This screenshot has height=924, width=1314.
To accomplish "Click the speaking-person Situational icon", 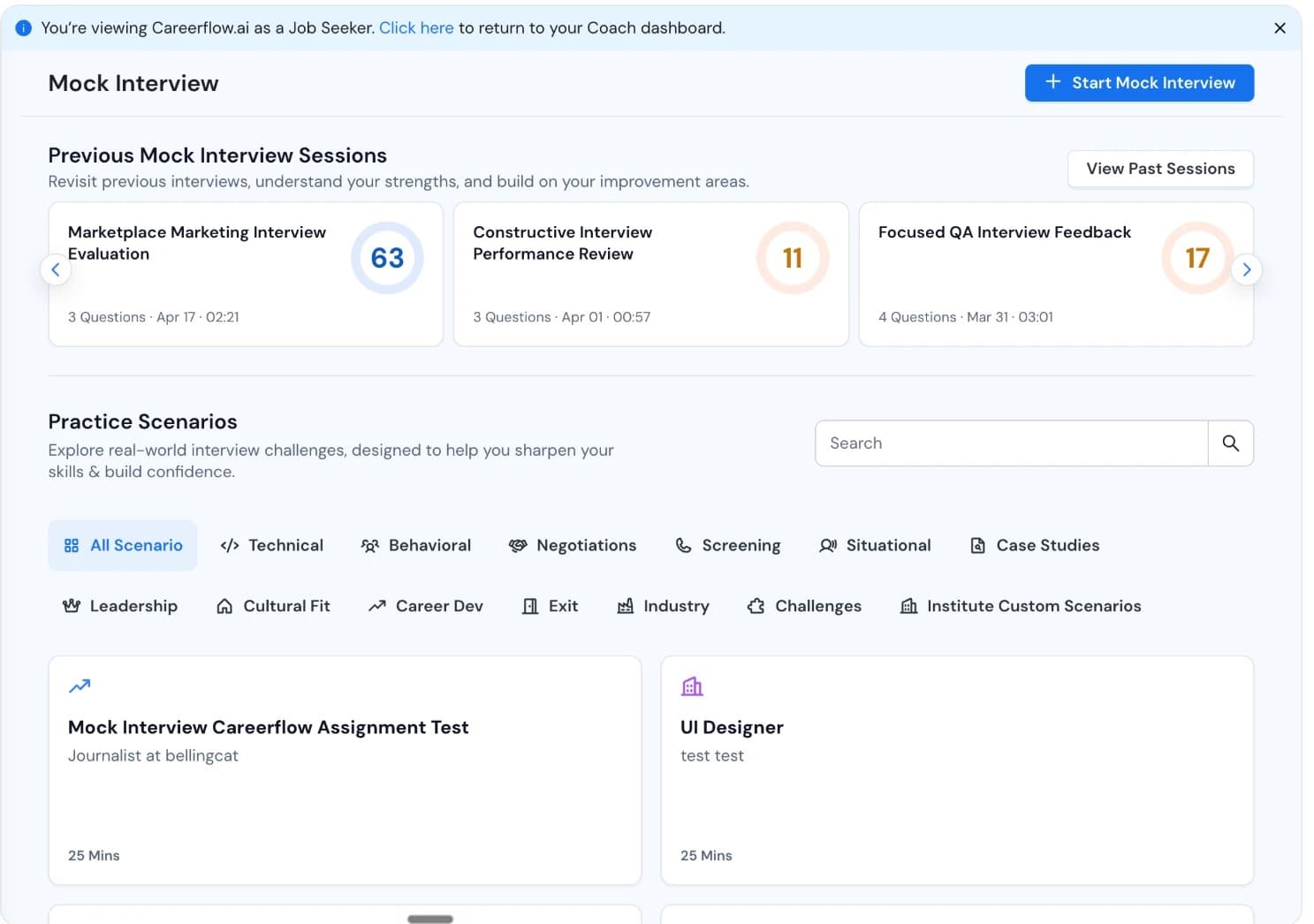I will (828, 546).
